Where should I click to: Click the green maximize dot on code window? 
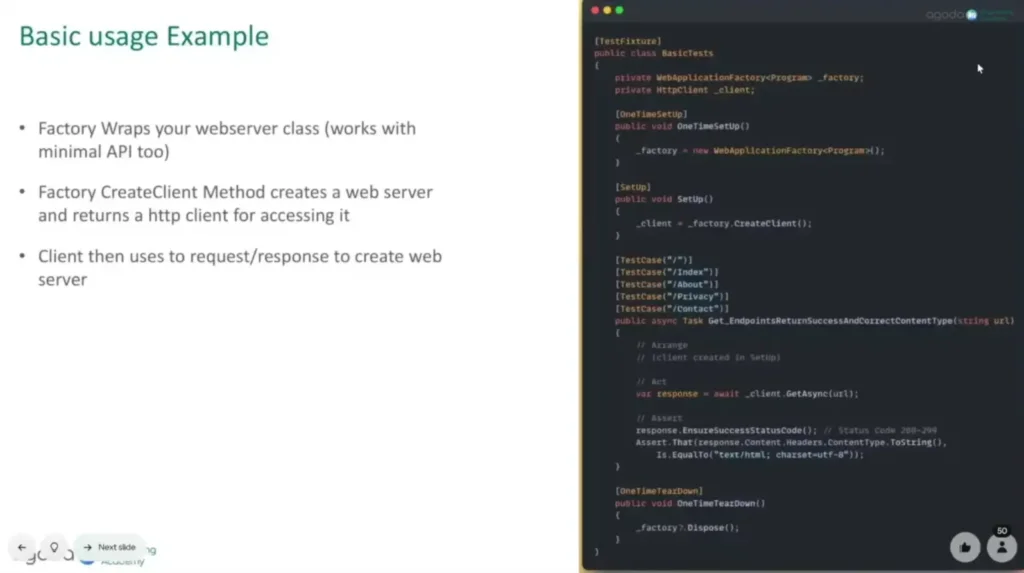coord(619,10)
